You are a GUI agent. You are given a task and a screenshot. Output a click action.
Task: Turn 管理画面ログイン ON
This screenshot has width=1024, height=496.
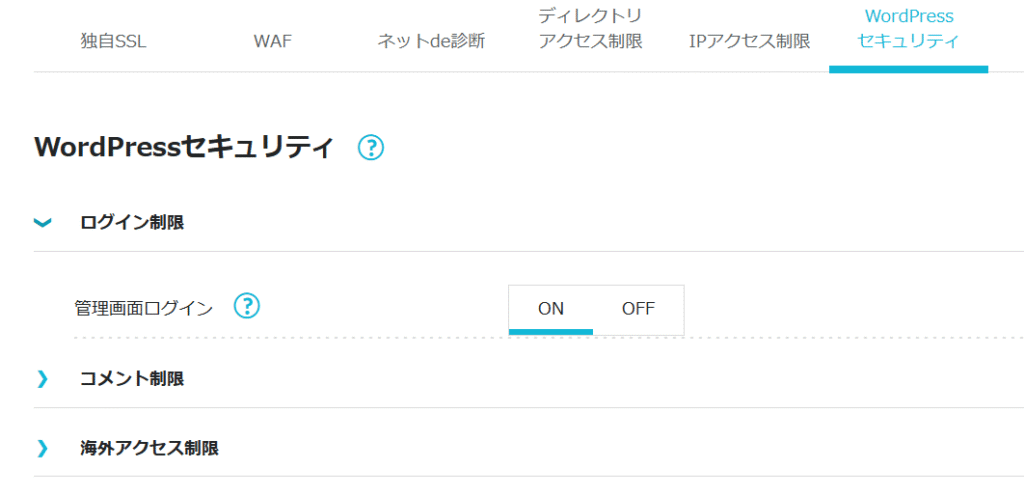pos(551,309)
